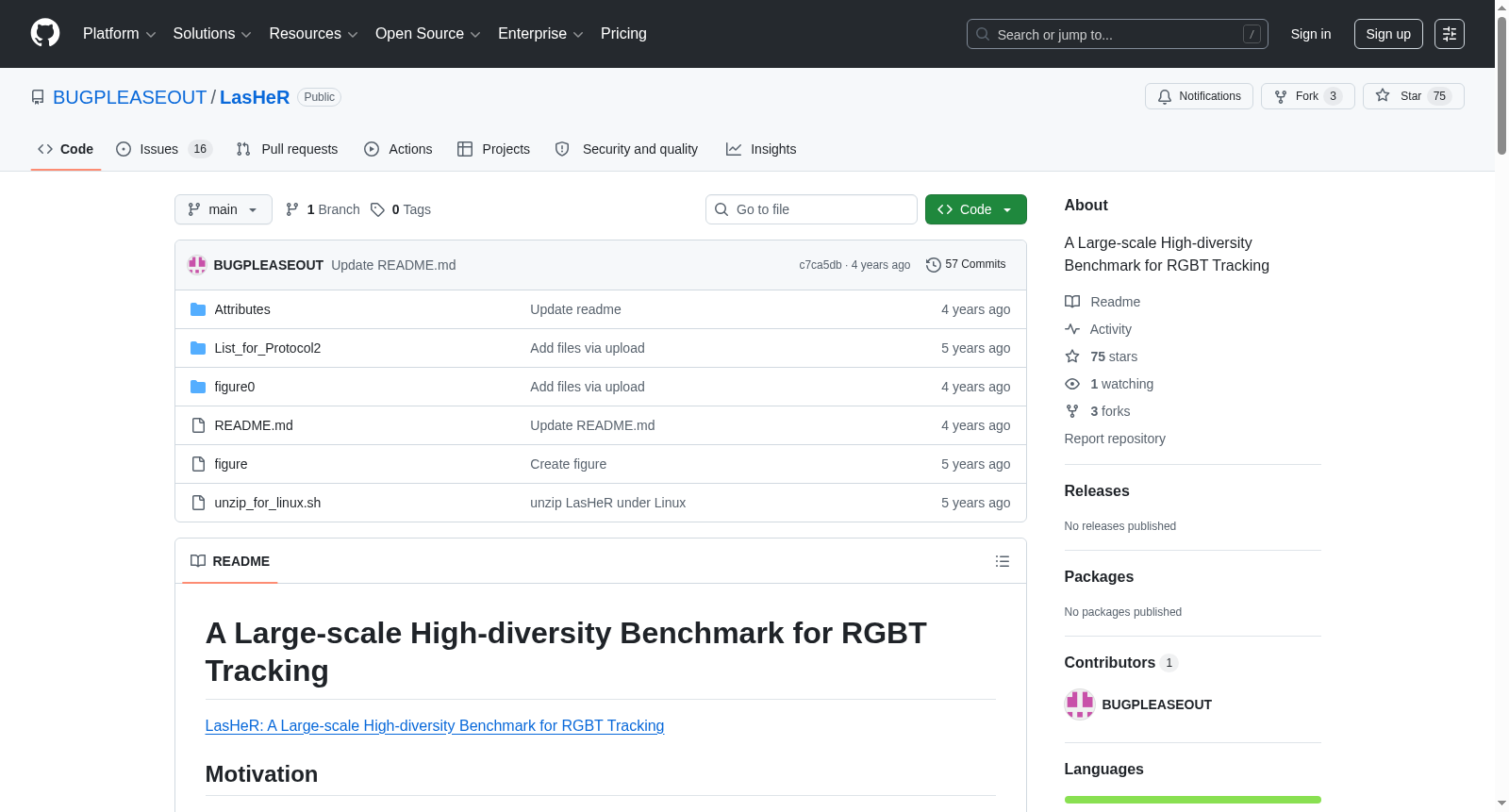Select the repository icon beside BUGPLEASEOUT
The height and width of the screenshot is (812, 1509).
tap(38, 97)
